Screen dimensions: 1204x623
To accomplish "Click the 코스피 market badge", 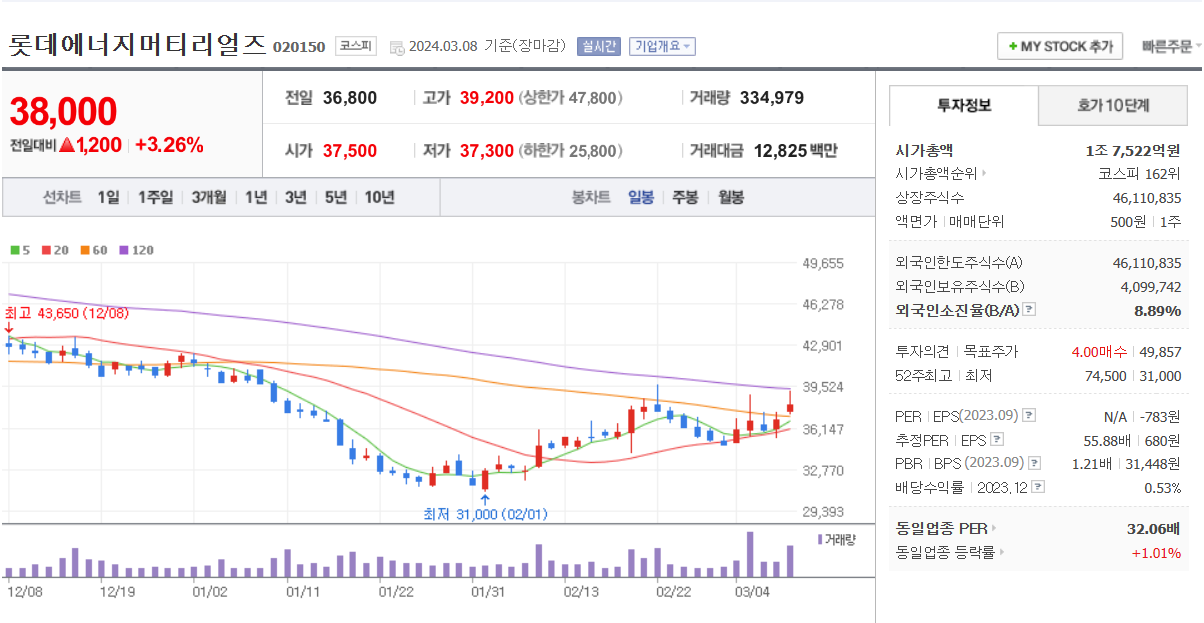I will pos(356,46).
